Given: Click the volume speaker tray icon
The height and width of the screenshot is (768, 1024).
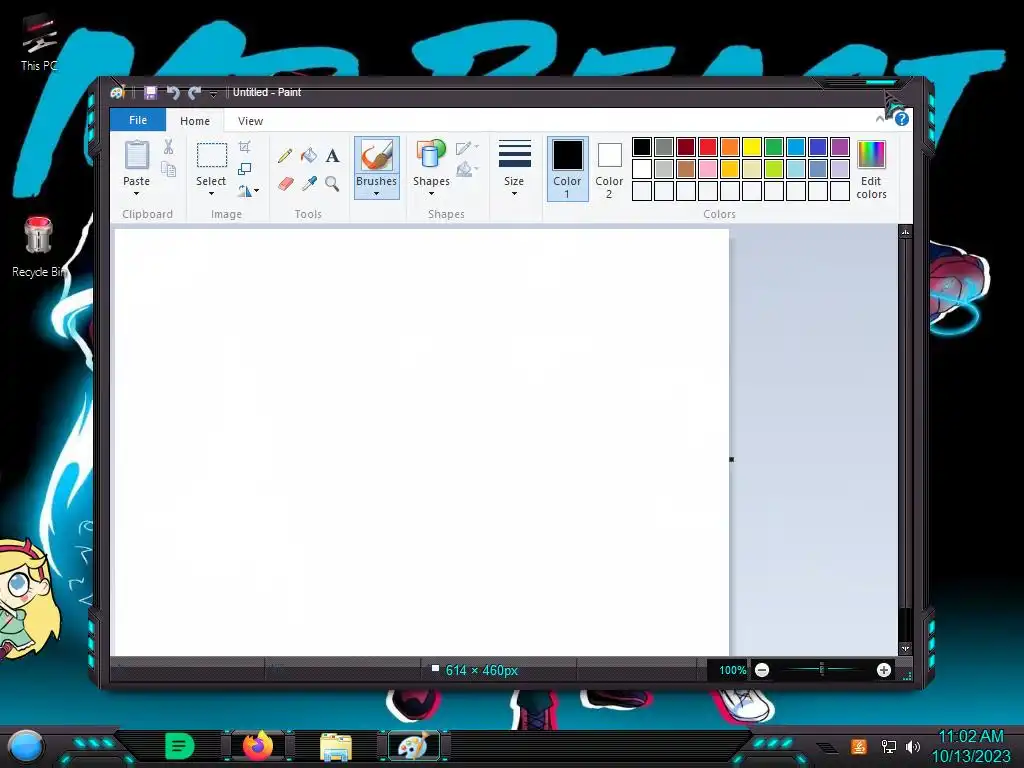Looking at the screenshot, I should tap(913, 746).
